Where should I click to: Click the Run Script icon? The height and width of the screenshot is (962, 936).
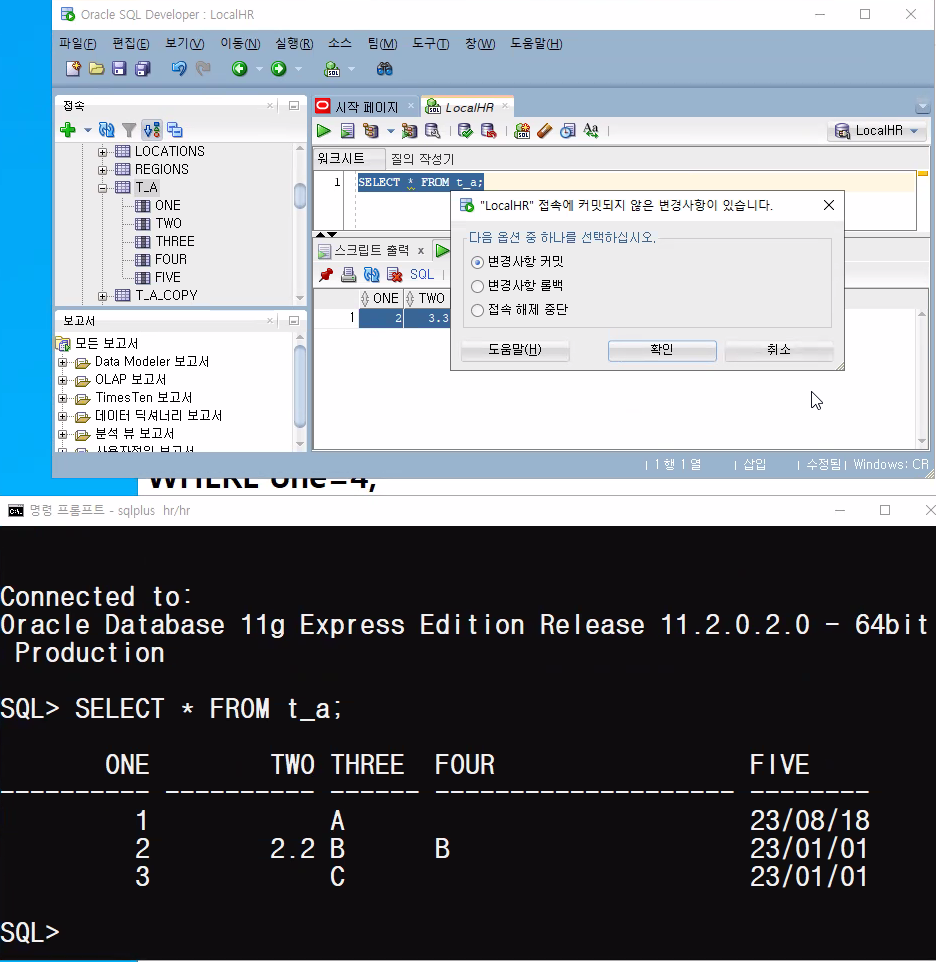pyautogui.click(x=348, y=131)
